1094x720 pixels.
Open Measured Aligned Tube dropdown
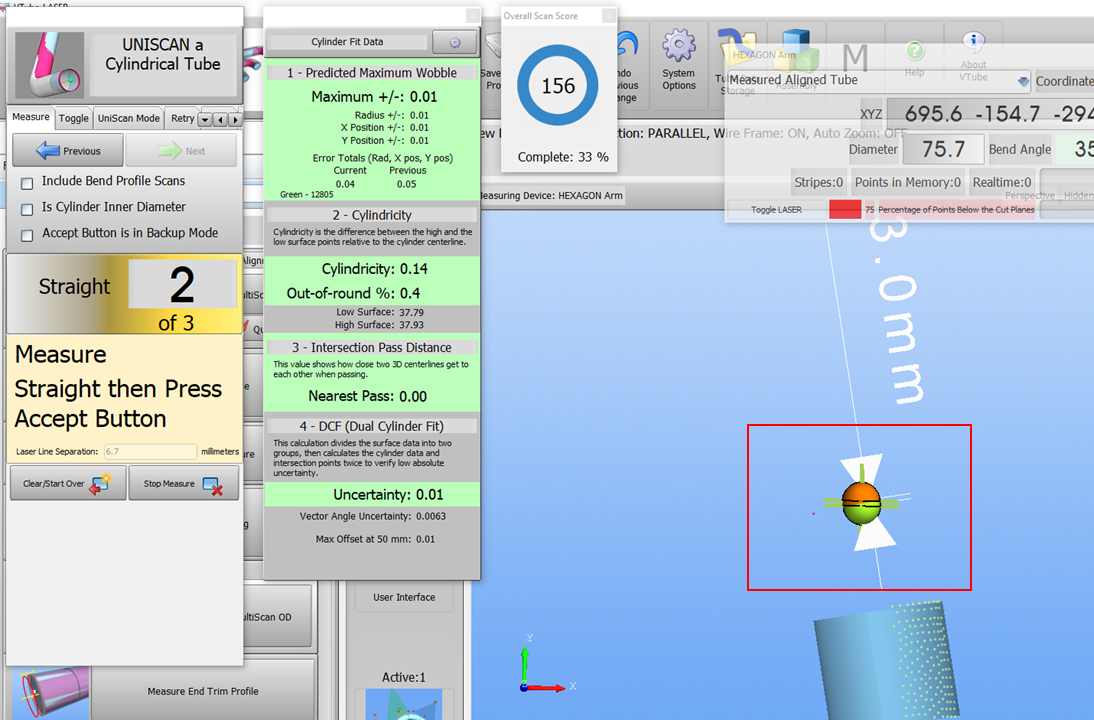[x=1023, y=81]
